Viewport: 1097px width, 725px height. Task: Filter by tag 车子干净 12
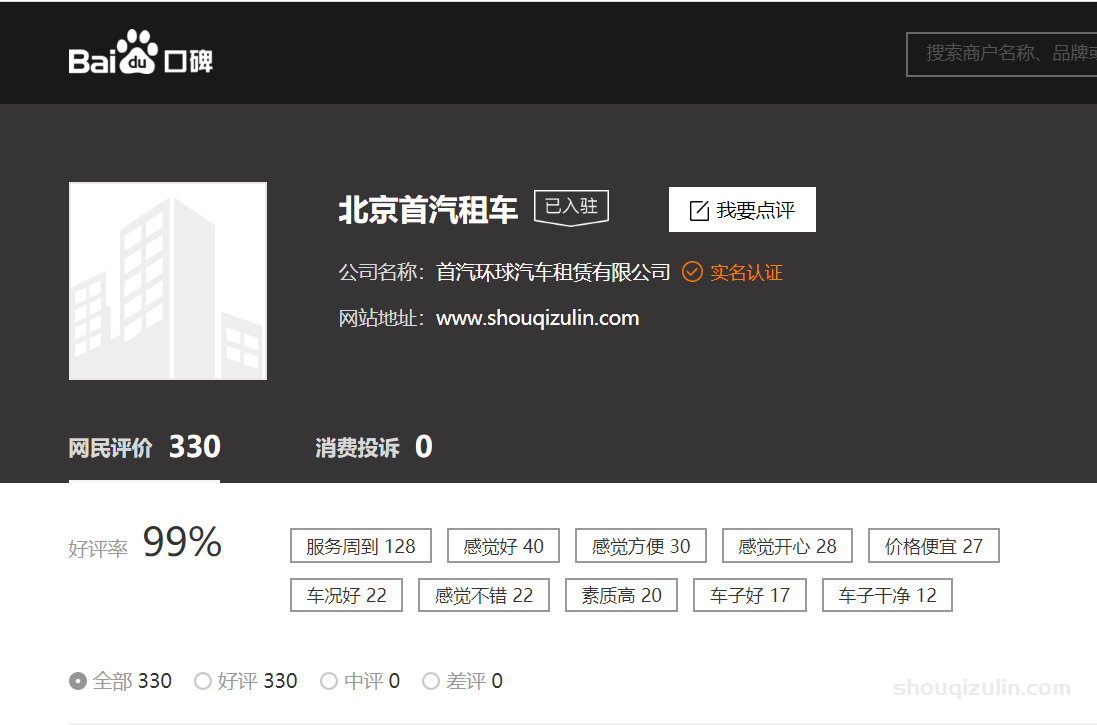tap(887, 595)
